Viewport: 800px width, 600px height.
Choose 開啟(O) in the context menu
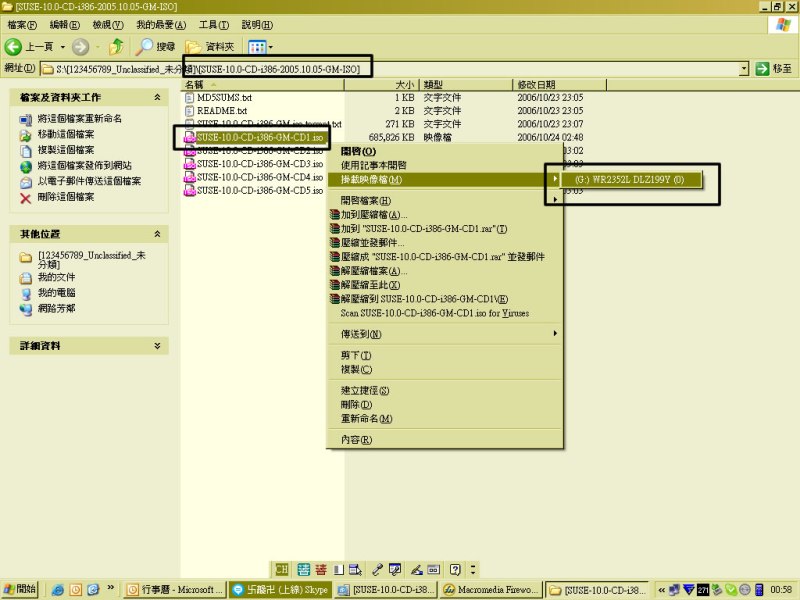point(444,152)
